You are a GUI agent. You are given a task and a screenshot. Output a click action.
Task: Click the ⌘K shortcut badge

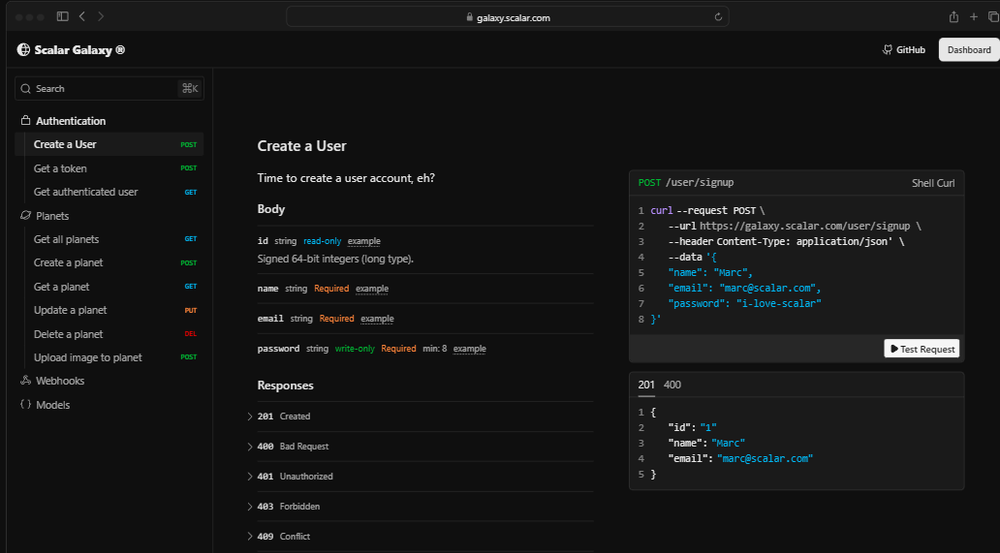[189, 89]
